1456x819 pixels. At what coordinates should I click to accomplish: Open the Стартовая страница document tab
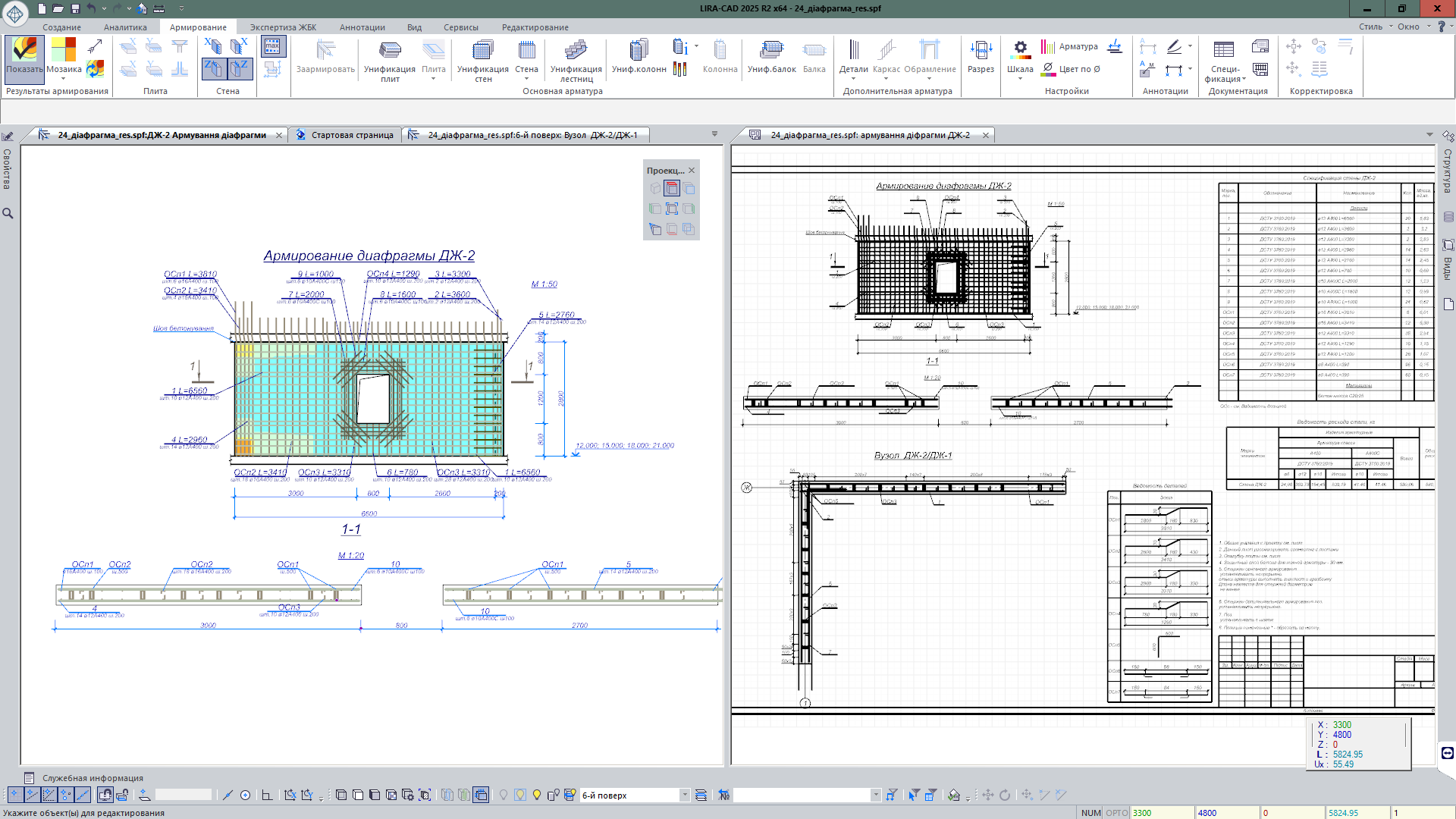(x=352, y=135)
